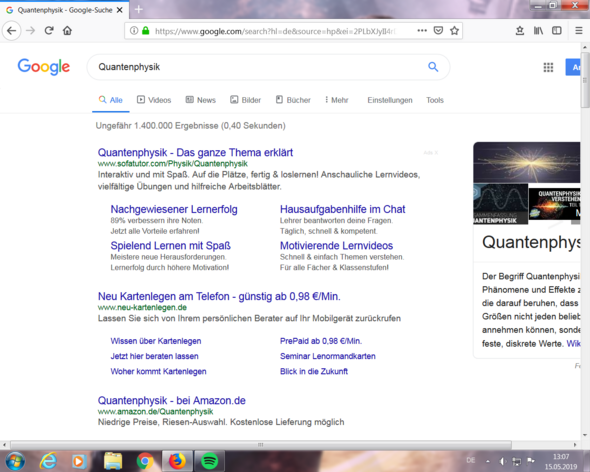Open the Einstellungen dropdown
The height and width of the screenshot is (472, 590).
(x=390, y=100)
